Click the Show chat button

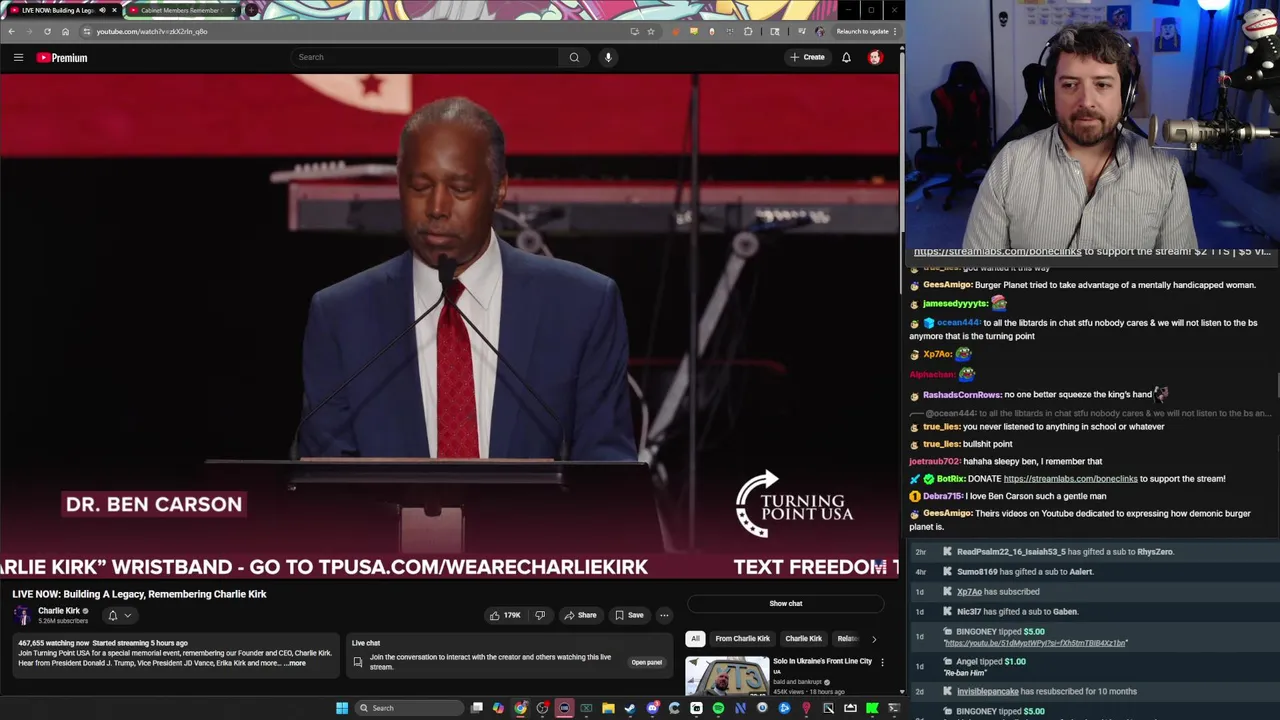click(x=786, y=603)
